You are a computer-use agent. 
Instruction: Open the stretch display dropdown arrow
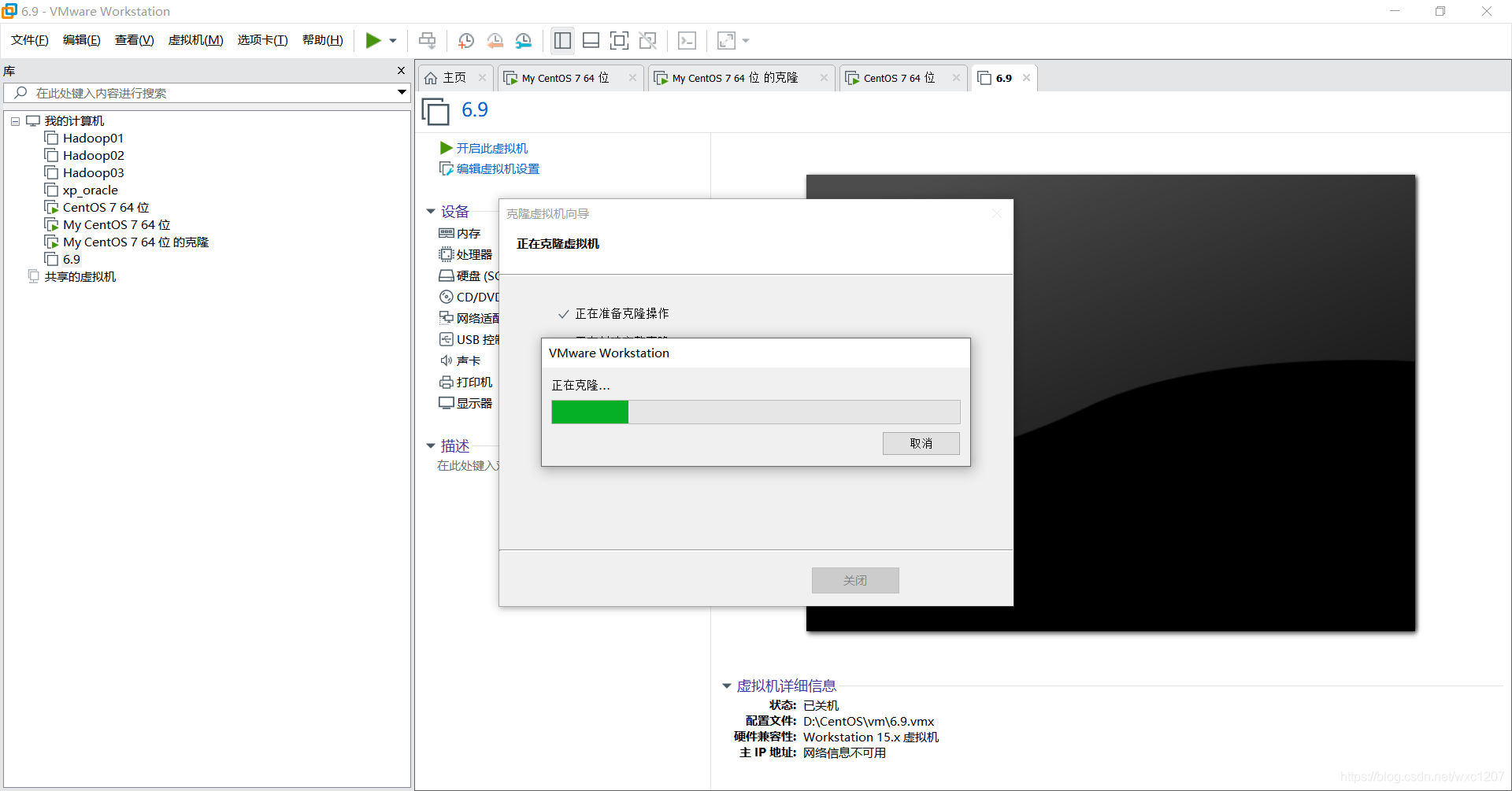(x=746, y=41)
